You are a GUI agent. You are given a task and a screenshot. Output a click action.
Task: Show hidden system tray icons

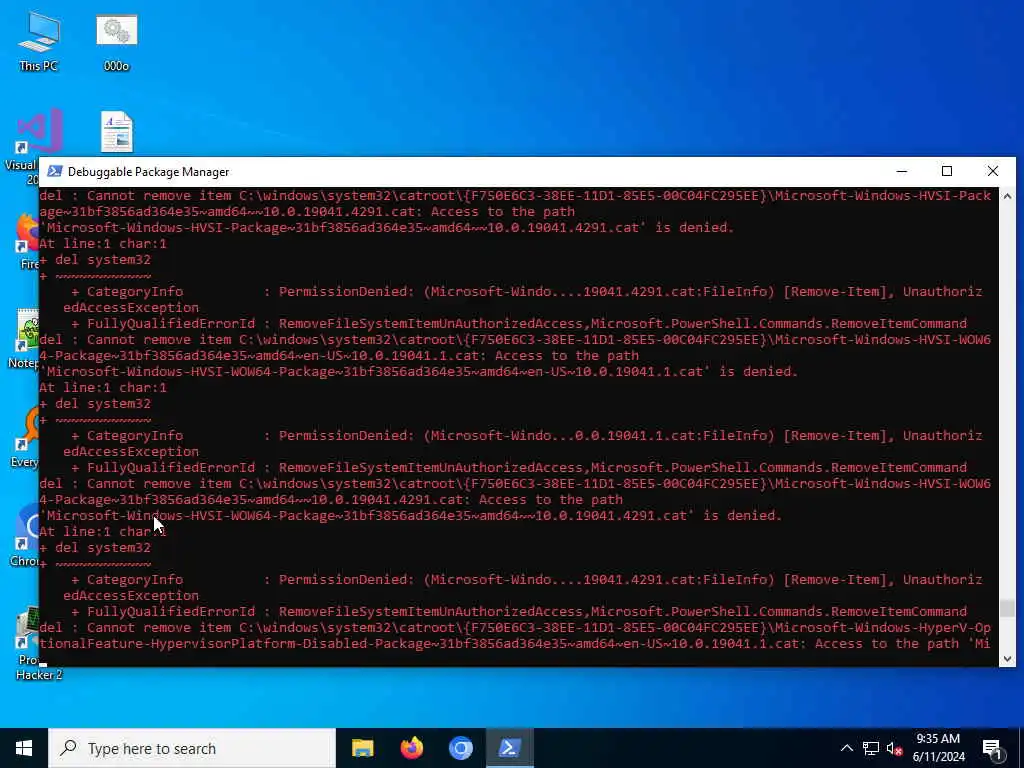(846, 748)
